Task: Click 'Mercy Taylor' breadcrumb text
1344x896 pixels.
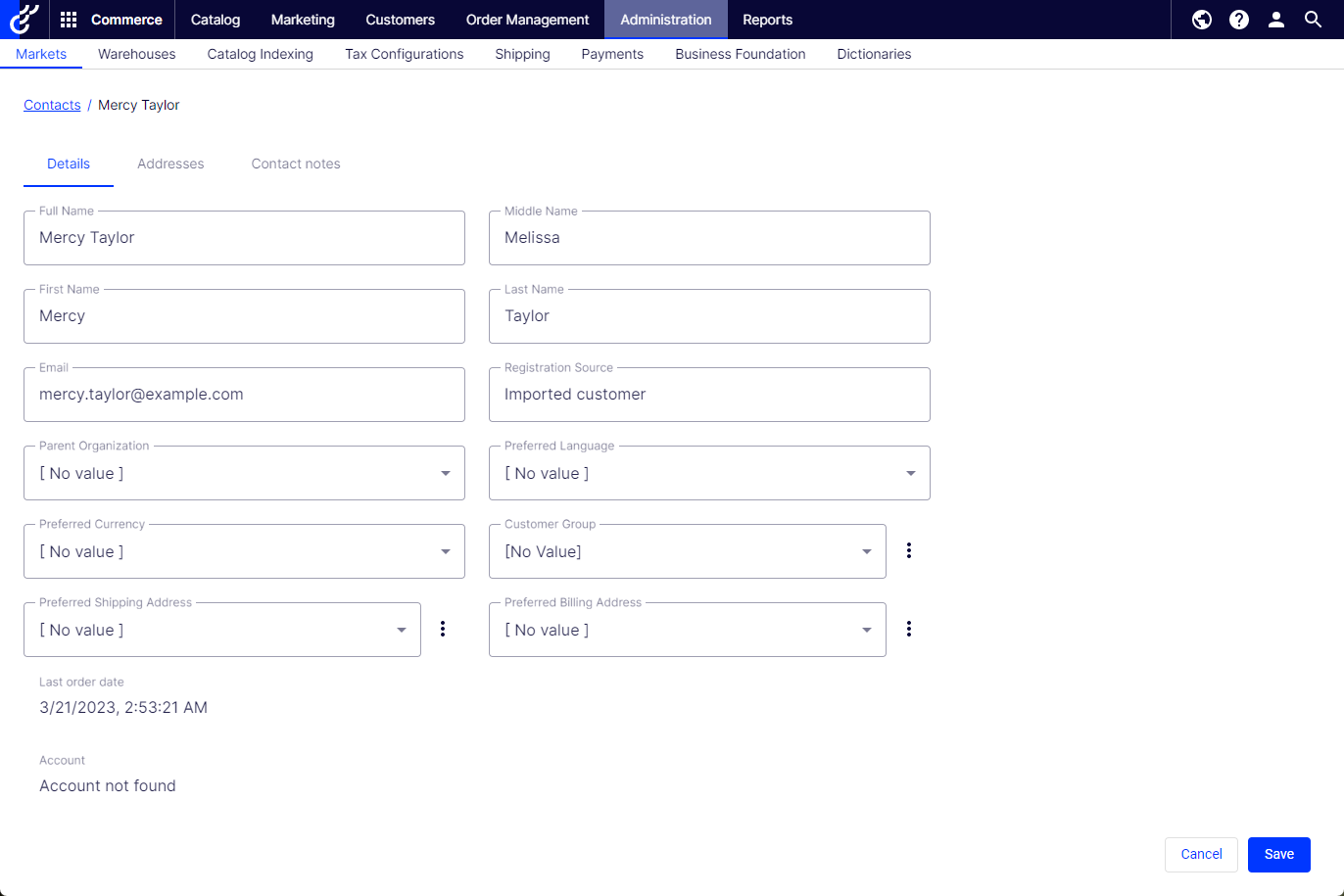Action: pyautogui.click(x=139, y=105)
